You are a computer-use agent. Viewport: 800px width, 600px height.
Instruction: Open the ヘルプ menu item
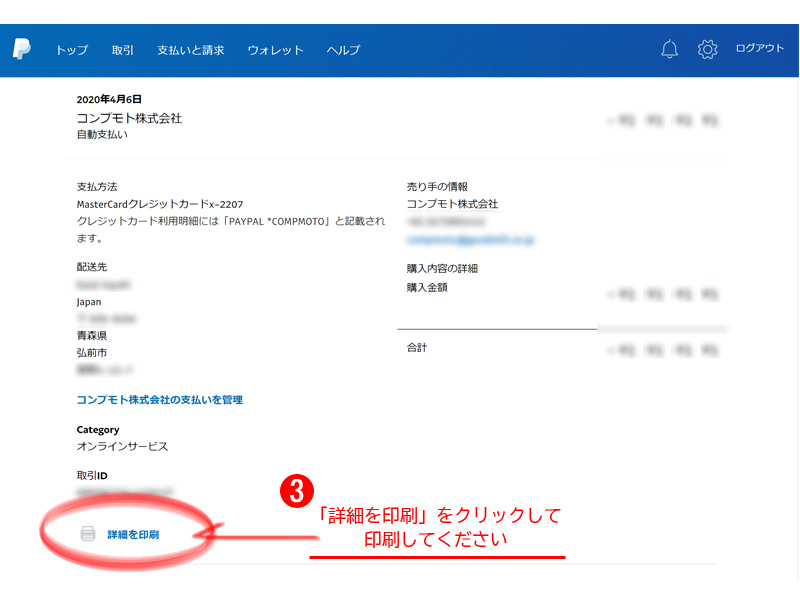(x=343, y=50)
